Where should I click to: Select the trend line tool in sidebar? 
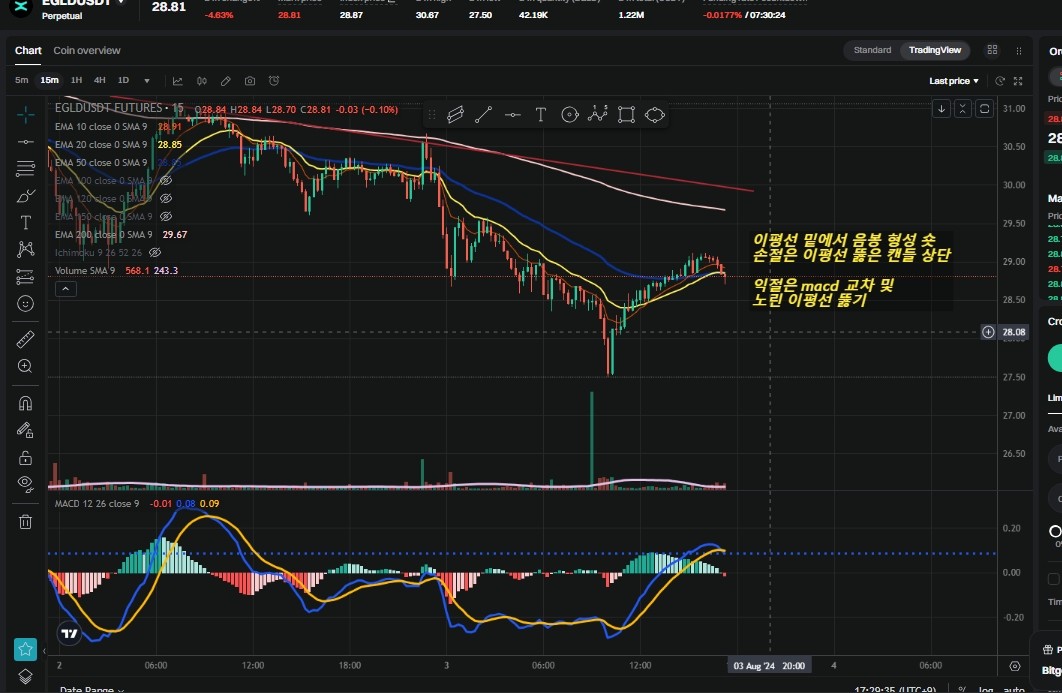point(25,142)
